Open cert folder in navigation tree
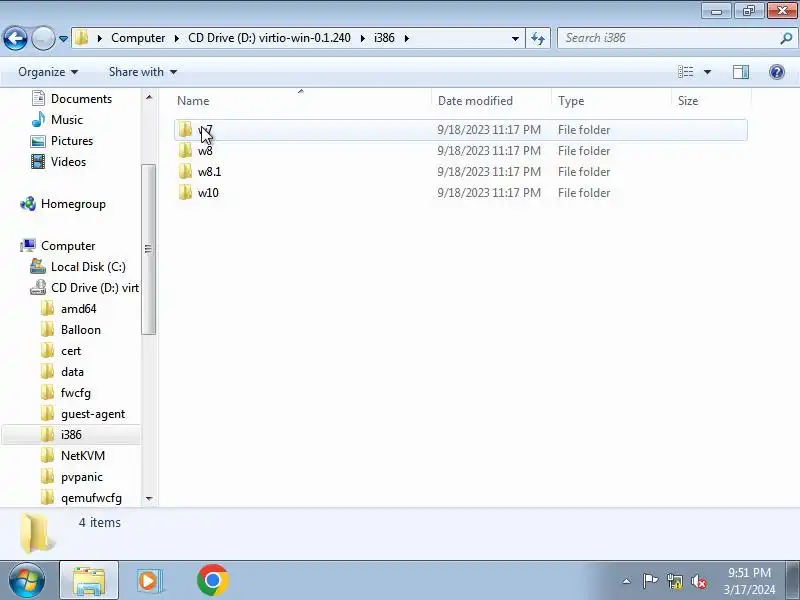Image resolution: width=800 pixels, height=600 pixels. pyautogui.click(x=70, y=351)
